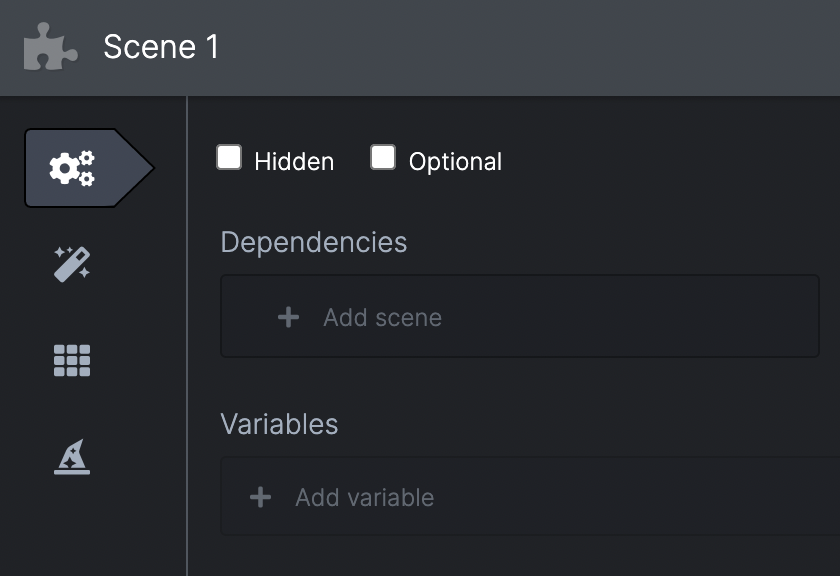Add a scene dependency

pos(383,316)
